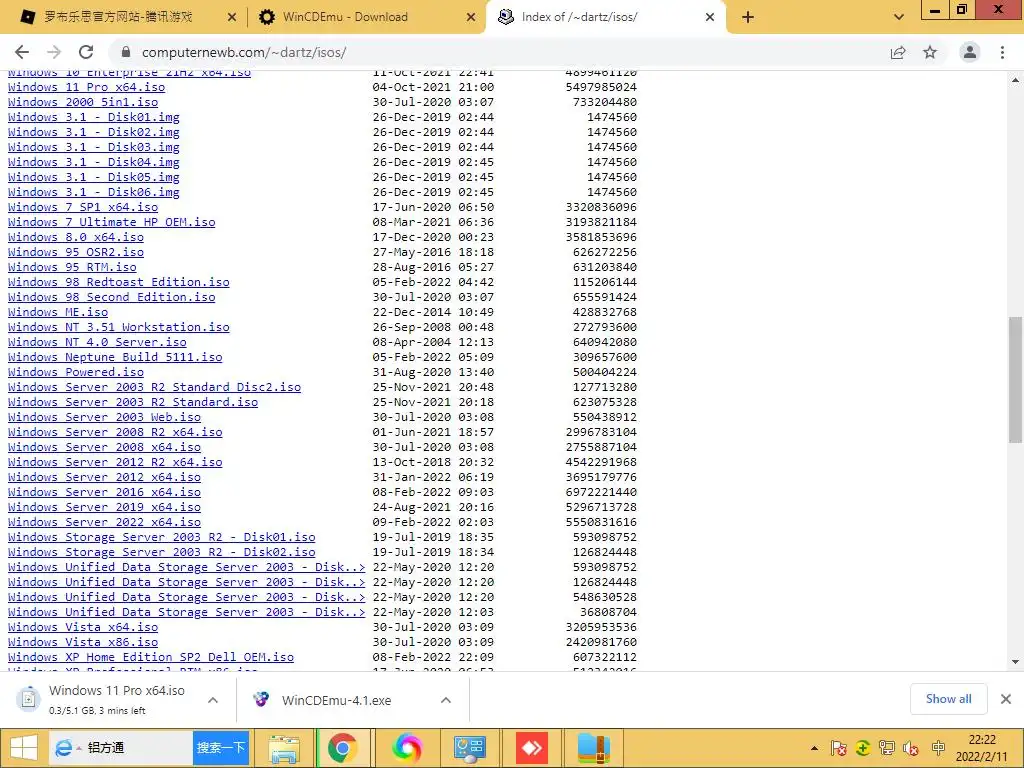1024x768 pixels.
Task: Click the forward navigation arrow
Action: pyautogui.click(x=54, y=52)
